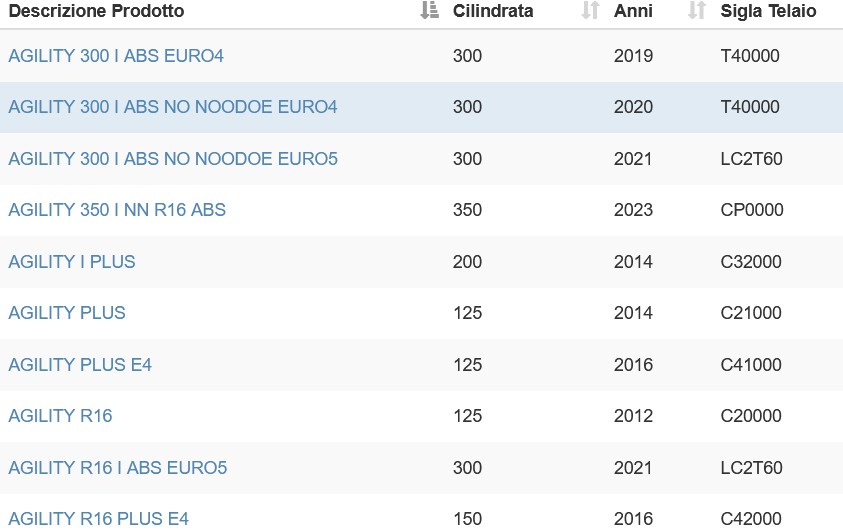Sort by Sigla Telaio column header
This screenshot has width=843, height=532.
click(x=768, y=11)
